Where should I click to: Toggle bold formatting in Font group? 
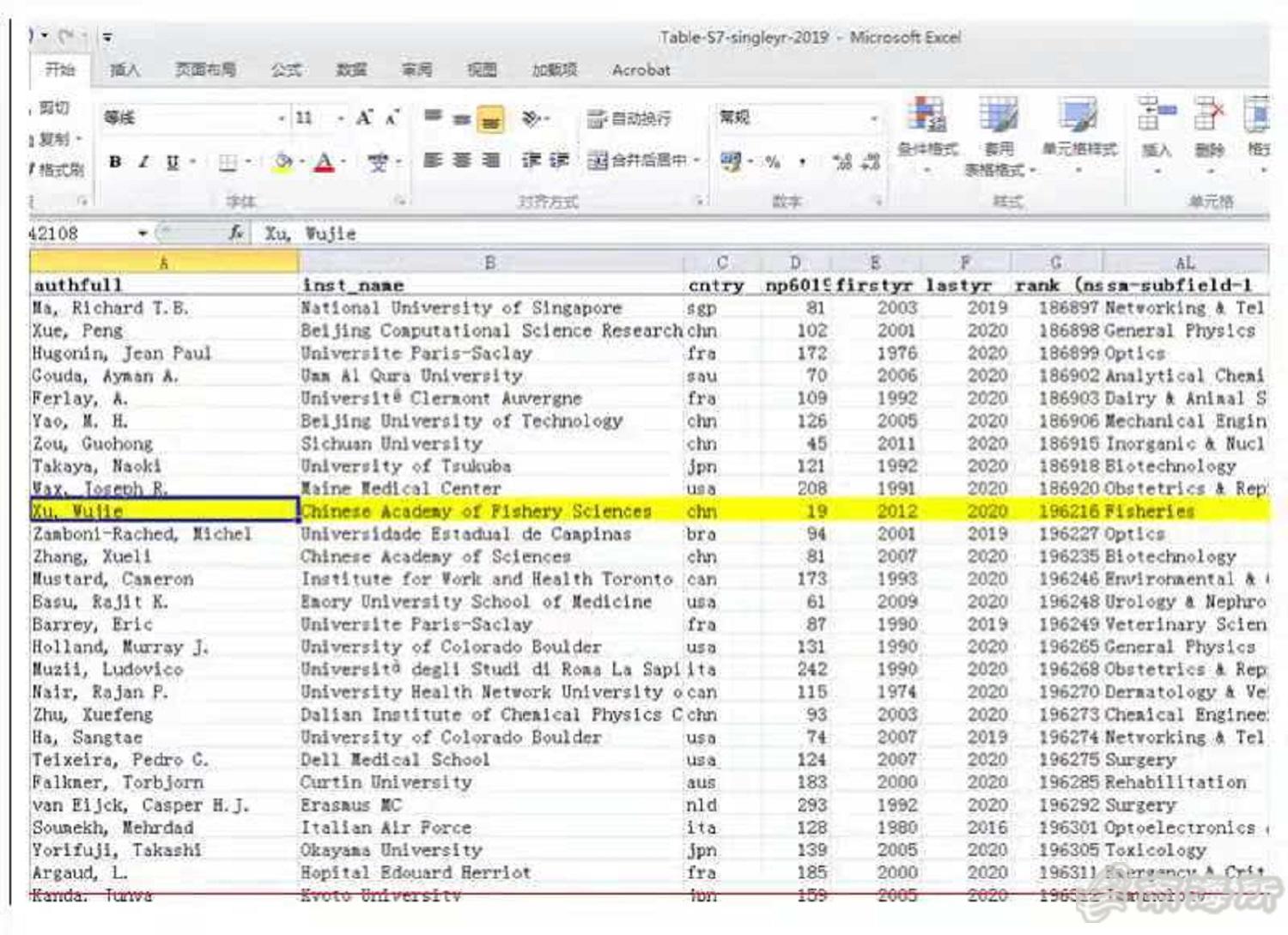click(x=115, y=161)
